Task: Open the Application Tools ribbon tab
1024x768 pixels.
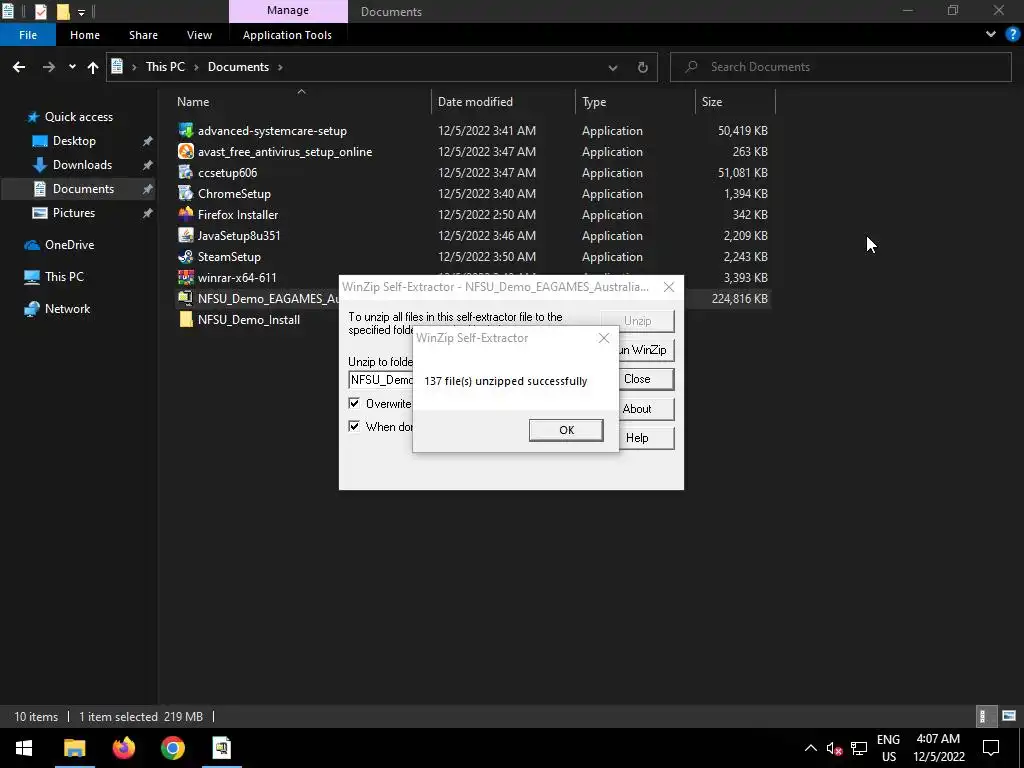Action: pos(287,35)
